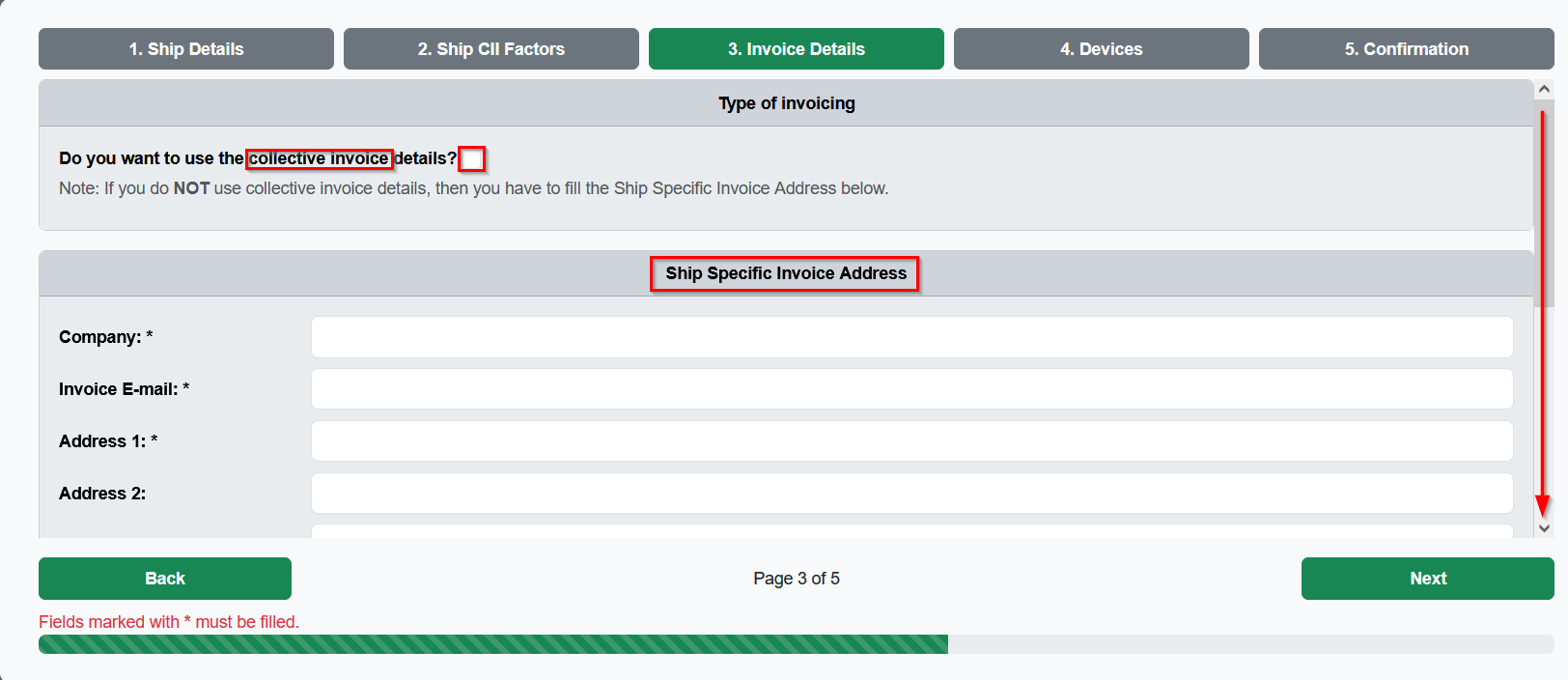The height and width of the screenshot is (680, 1568).
Task: Click the Address 1 text box
Action: coord(911,441)
